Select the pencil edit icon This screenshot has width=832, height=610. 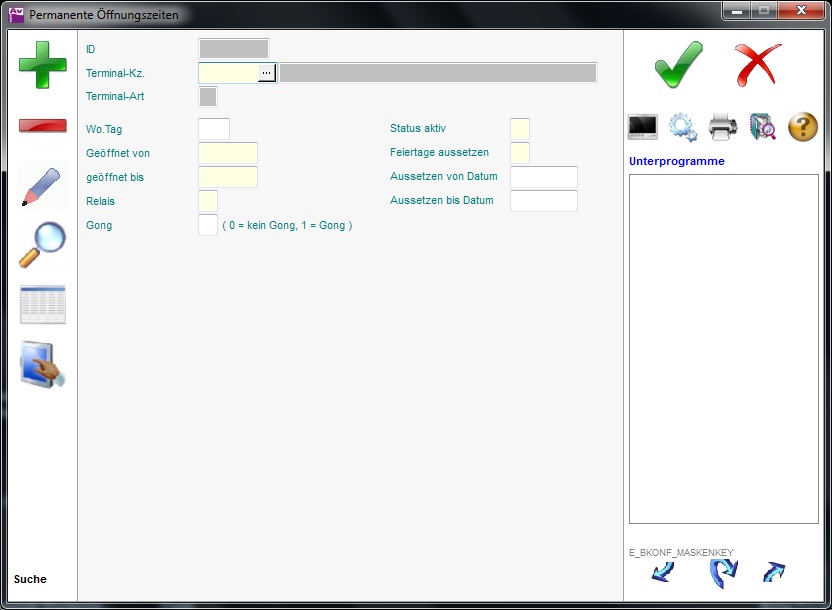click(x=43, y=186)
